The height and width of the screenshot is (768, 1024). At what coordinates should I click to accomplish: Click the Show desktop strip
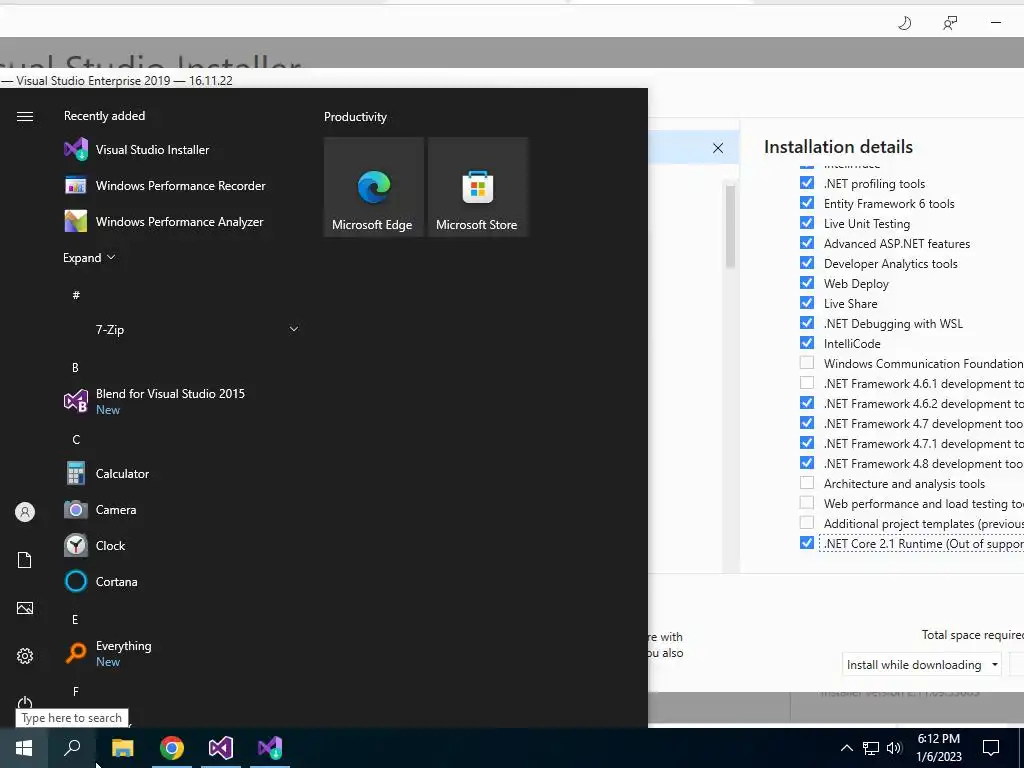point(1021,748)
